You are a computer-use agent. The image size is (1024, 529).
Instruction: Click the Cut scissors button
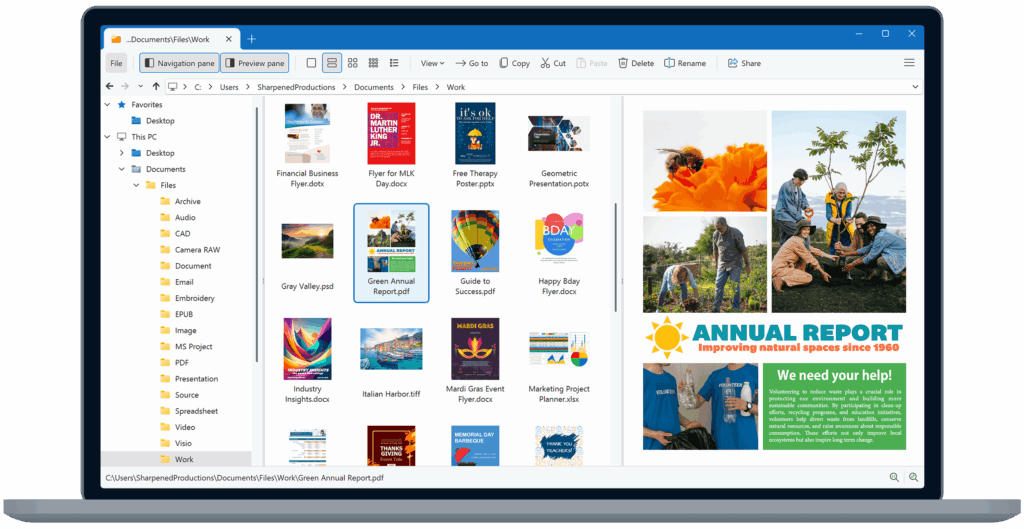[x=553, y=63]
